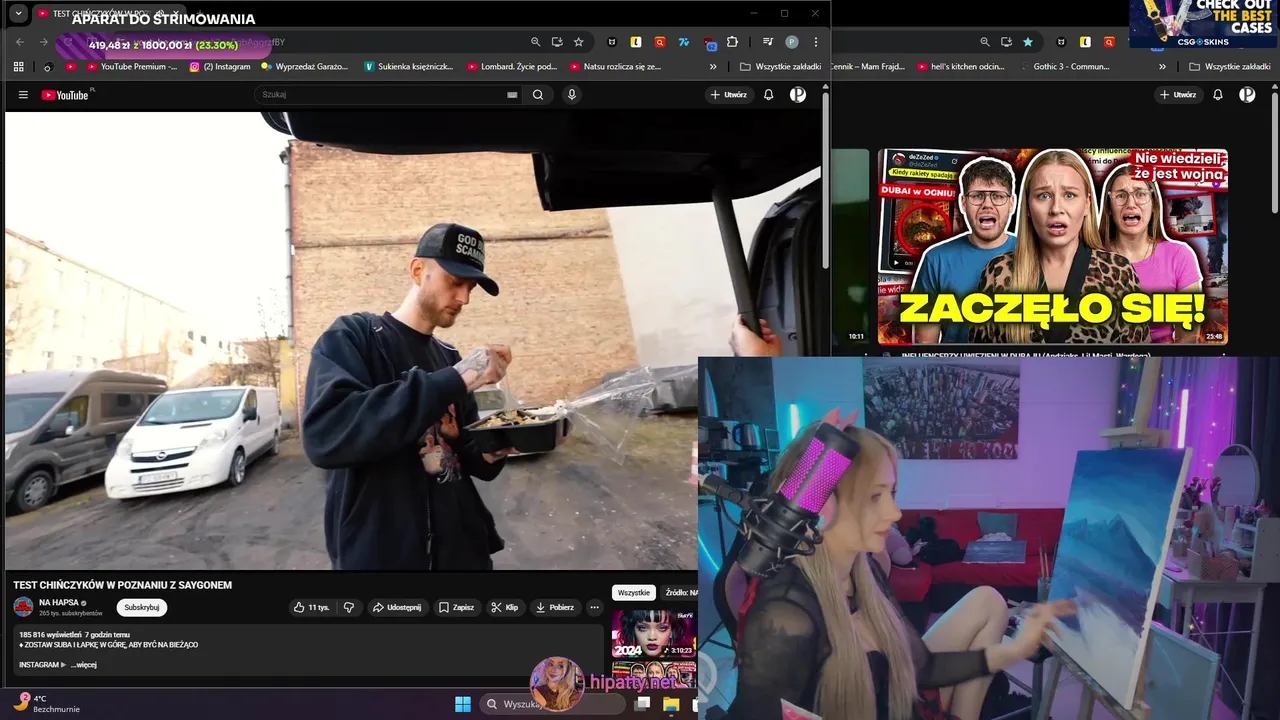
Task: Click red search extension in front toolbar
Action: [660, 42]
